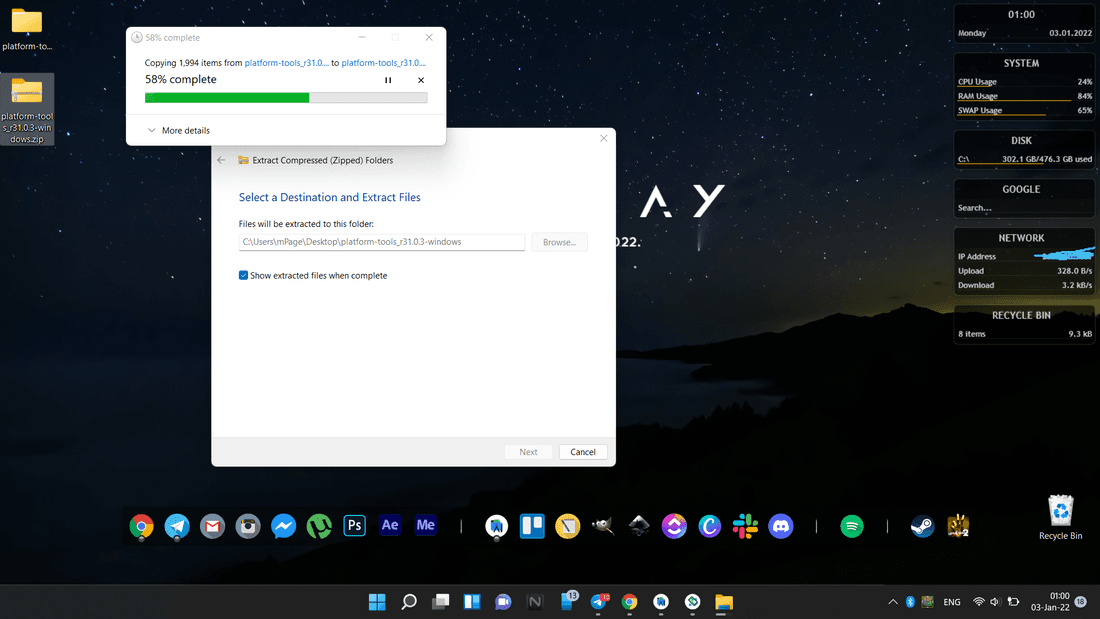The image size is (1100, 619).
Task: Pause the file copy operation
Action: pos(388,80)
